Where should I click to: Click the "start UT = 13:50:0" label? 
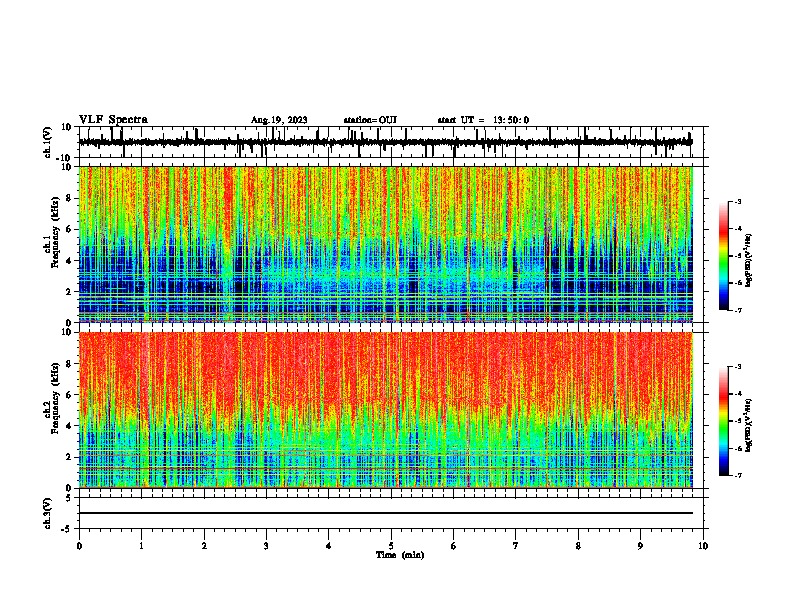pos(483,120)
